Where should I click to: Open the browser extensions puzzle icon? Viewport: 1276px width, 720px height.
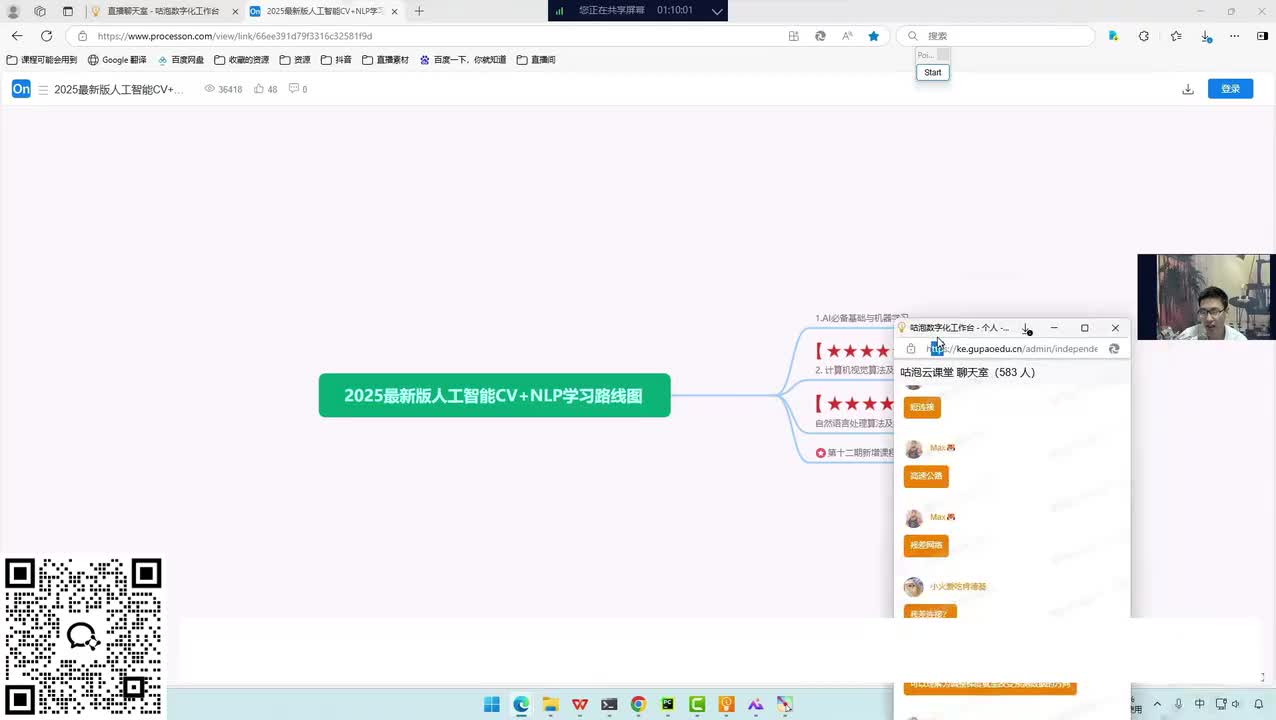tap(1144, 36)
